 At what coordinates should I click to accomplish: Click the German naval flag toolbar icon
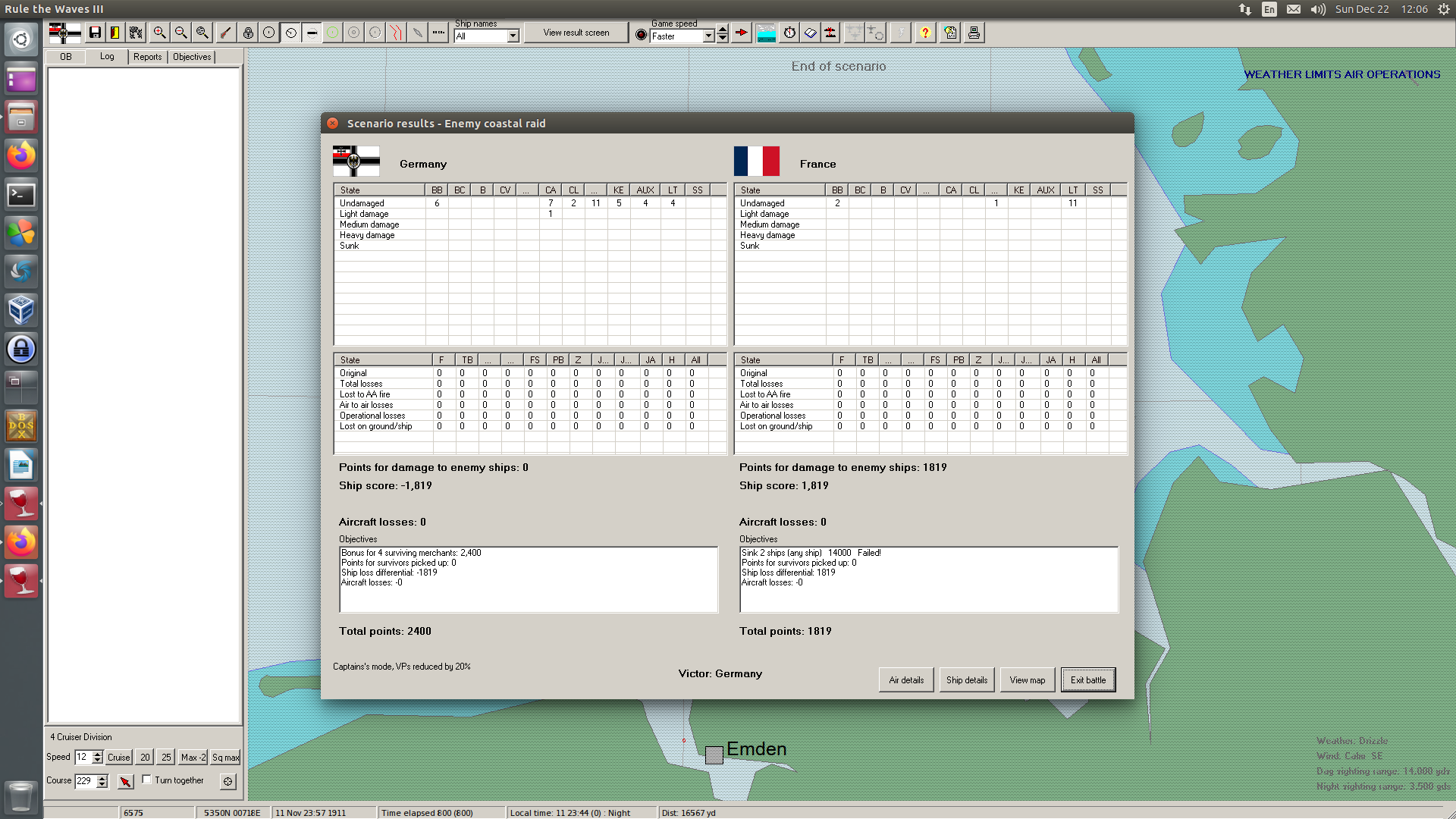[64, 33]
